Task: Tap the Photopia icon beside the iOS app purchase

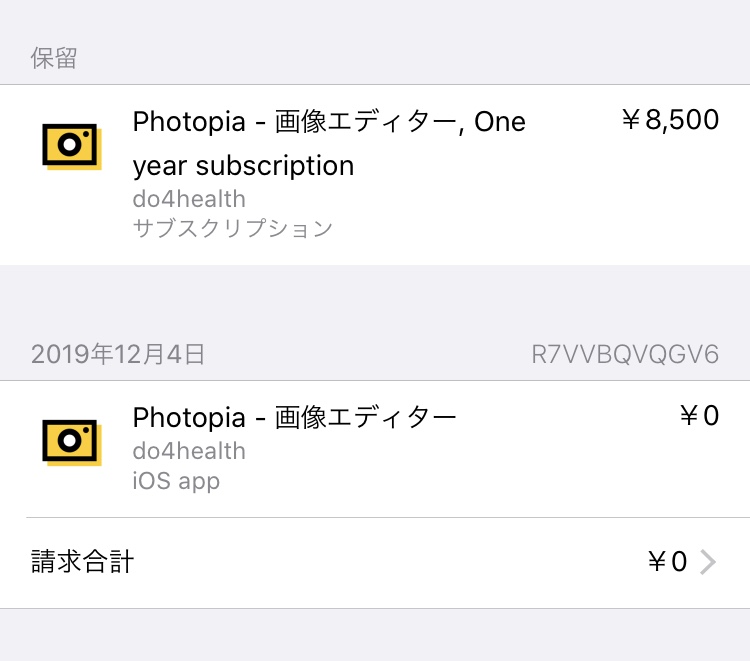Action: click(x=73, y=441)
